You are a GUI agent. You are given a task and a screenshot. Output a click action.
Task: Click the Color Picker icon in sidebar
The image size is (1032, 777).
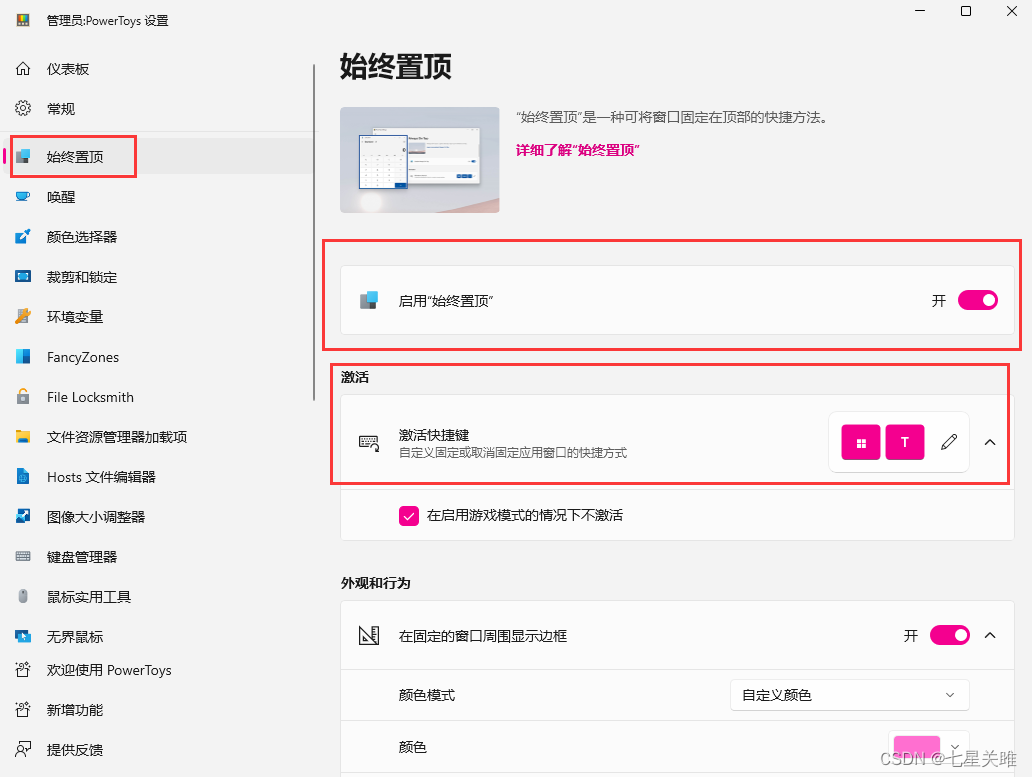[x=23, y=237]
